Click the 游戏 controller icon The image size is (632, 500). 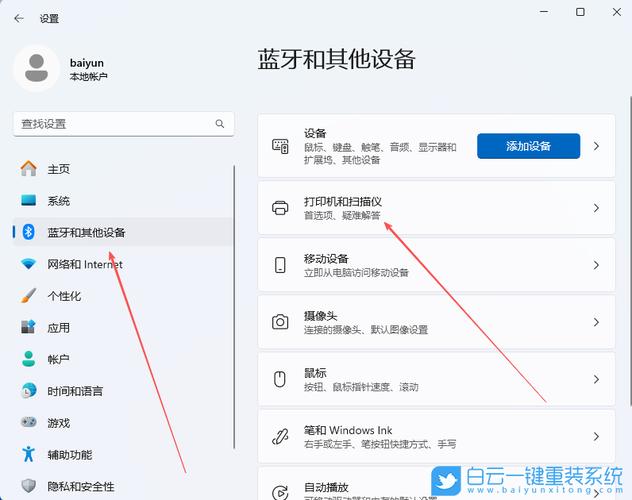tap(28, 422)
